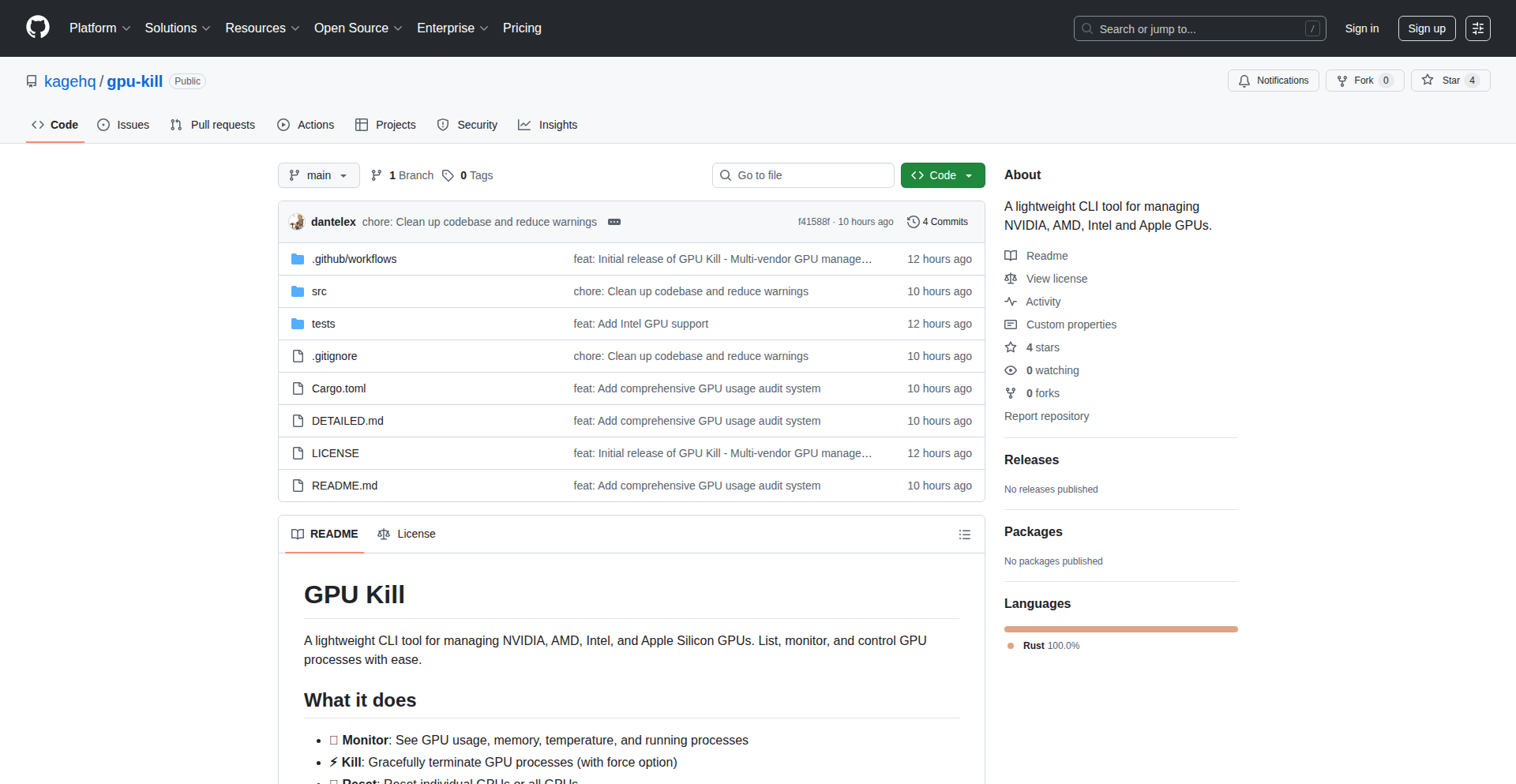The height and width of the screenshot is (784, 1516).
Task: Switch to the Projects tab
Action: click(385, 125)
